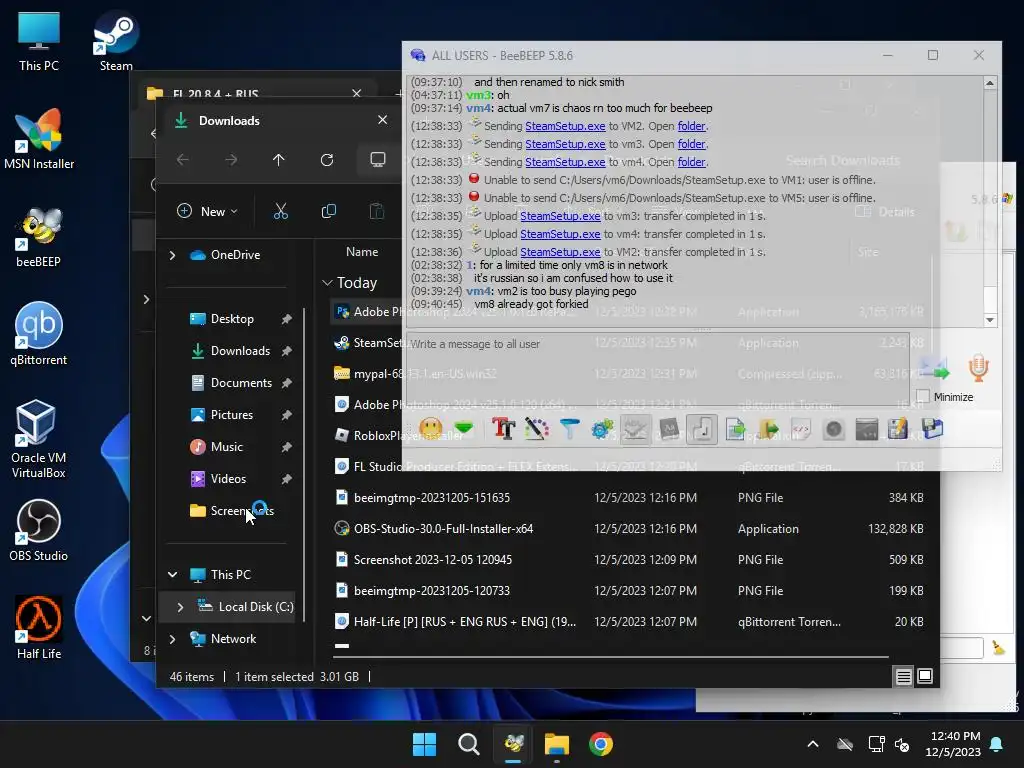Click Copy icon in Downloads toolbar

point(328,211)
